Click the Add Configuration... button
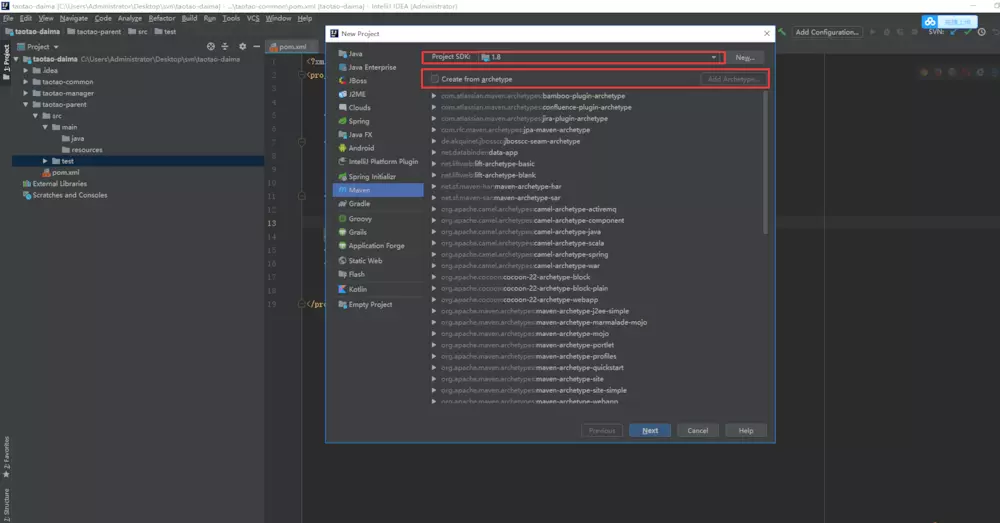 tap(828, 32)
